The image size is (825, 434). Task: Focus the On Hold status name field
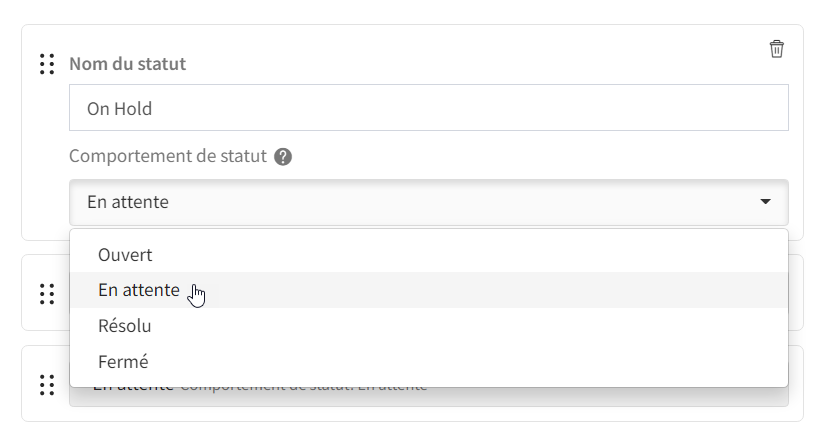[x=429, y=108]
